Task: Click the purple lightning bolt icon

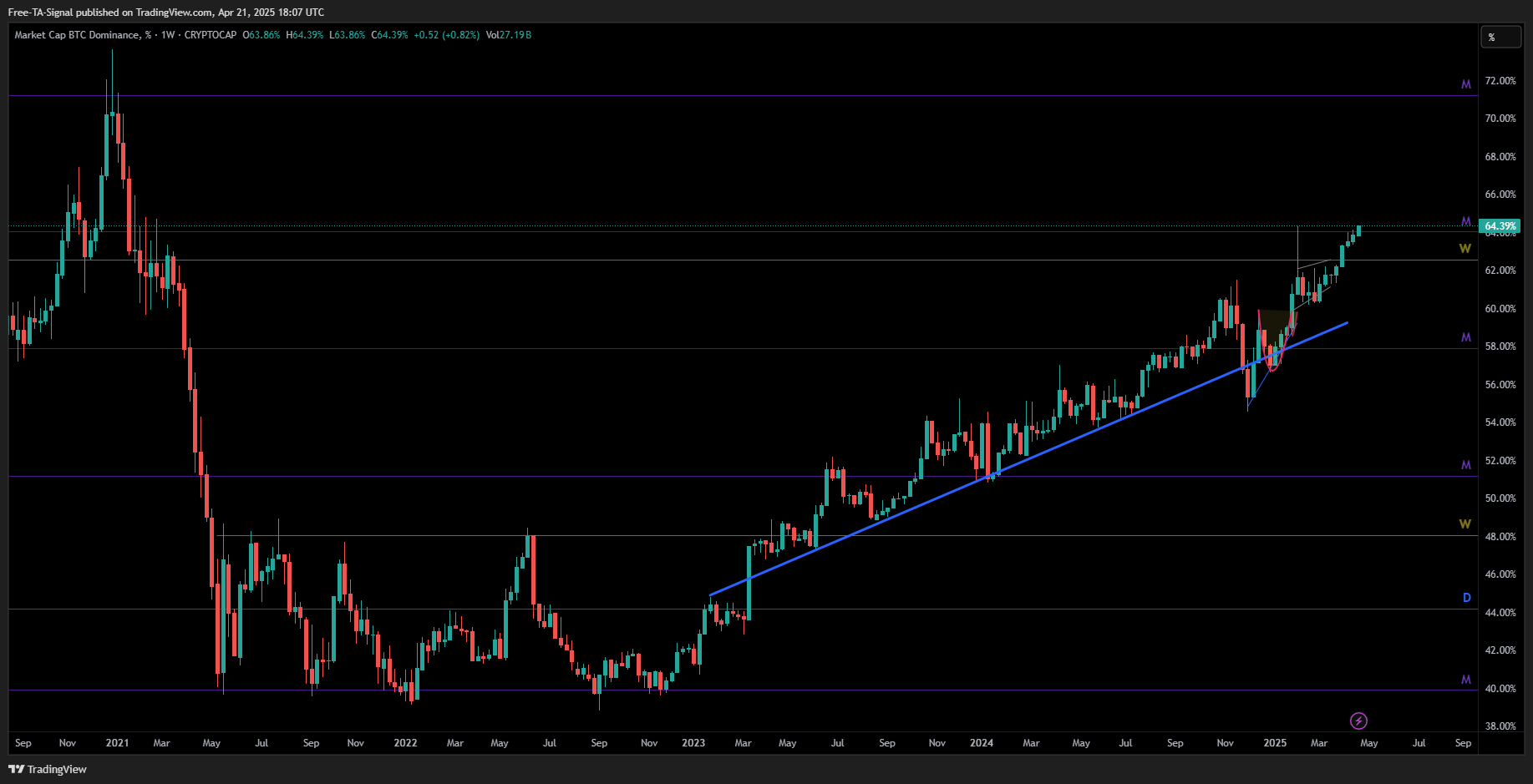Action: (1358, 721)
